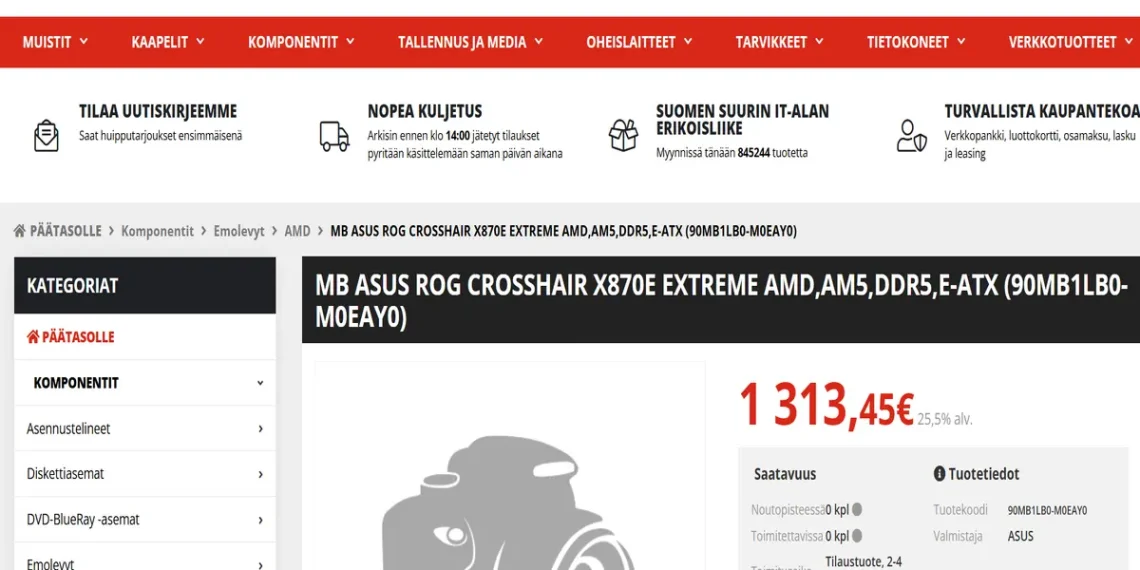Click the delivery truck icon

(334, 136)
